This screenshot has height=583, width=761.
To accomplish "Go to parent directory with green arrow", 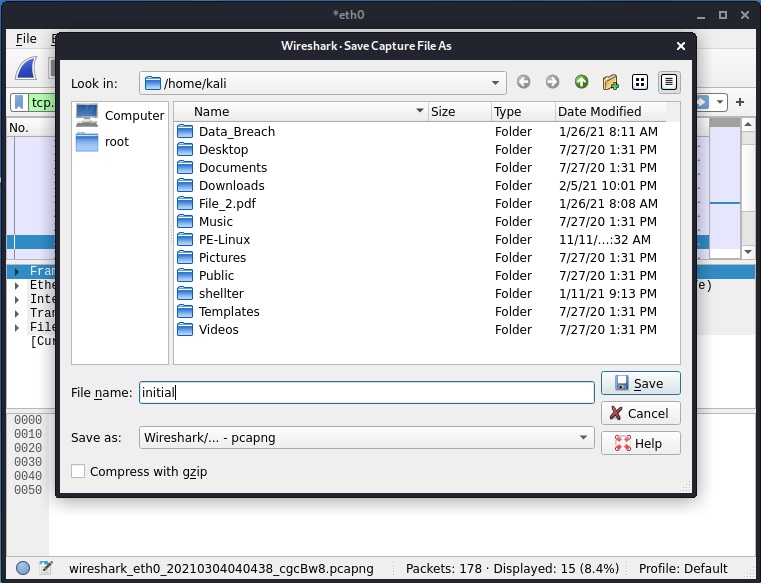I will pos(581,82).
